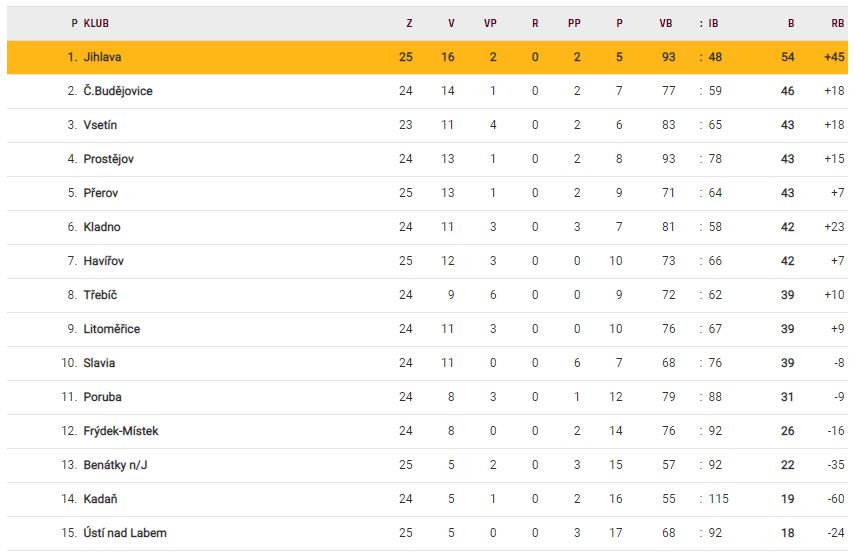855x558 pixels.
Task: Click the Přerov team name
Action: [x=101, y=193]
